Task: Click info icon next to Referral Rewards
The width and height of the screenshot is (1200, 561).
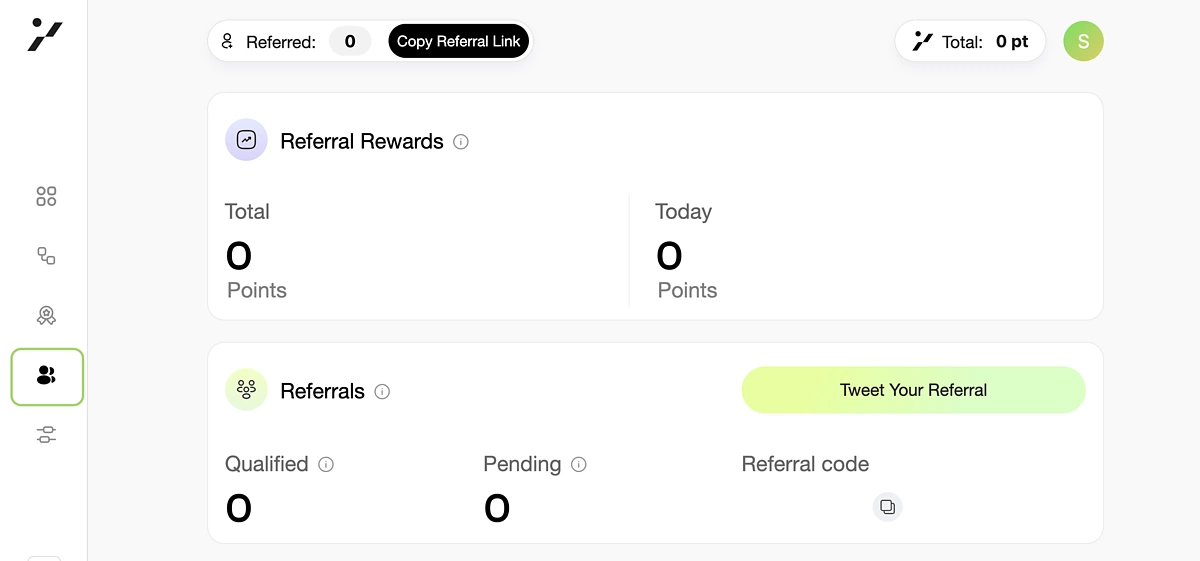Action: tap(461, 142)
